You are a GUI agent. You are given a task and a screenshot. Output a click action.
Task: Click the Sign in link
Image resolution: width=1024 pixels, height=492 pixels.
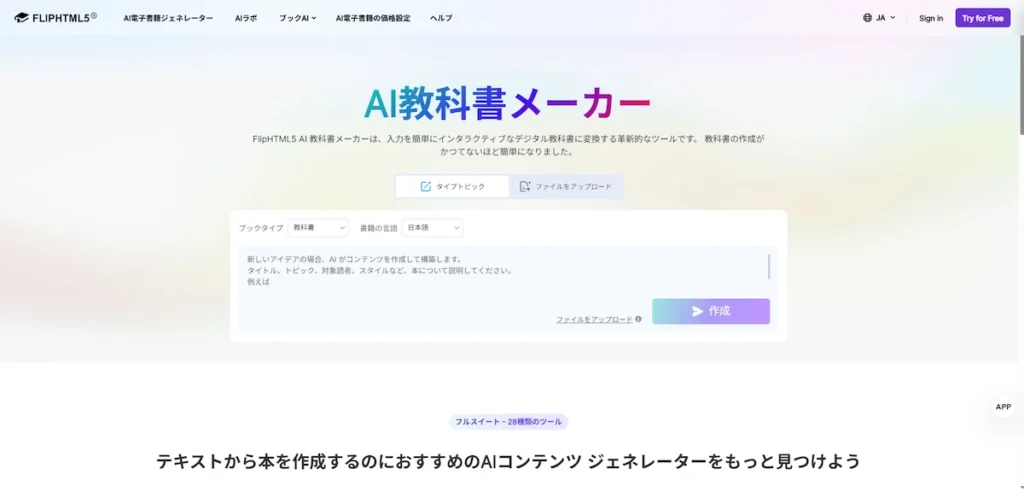click(931, 18)
